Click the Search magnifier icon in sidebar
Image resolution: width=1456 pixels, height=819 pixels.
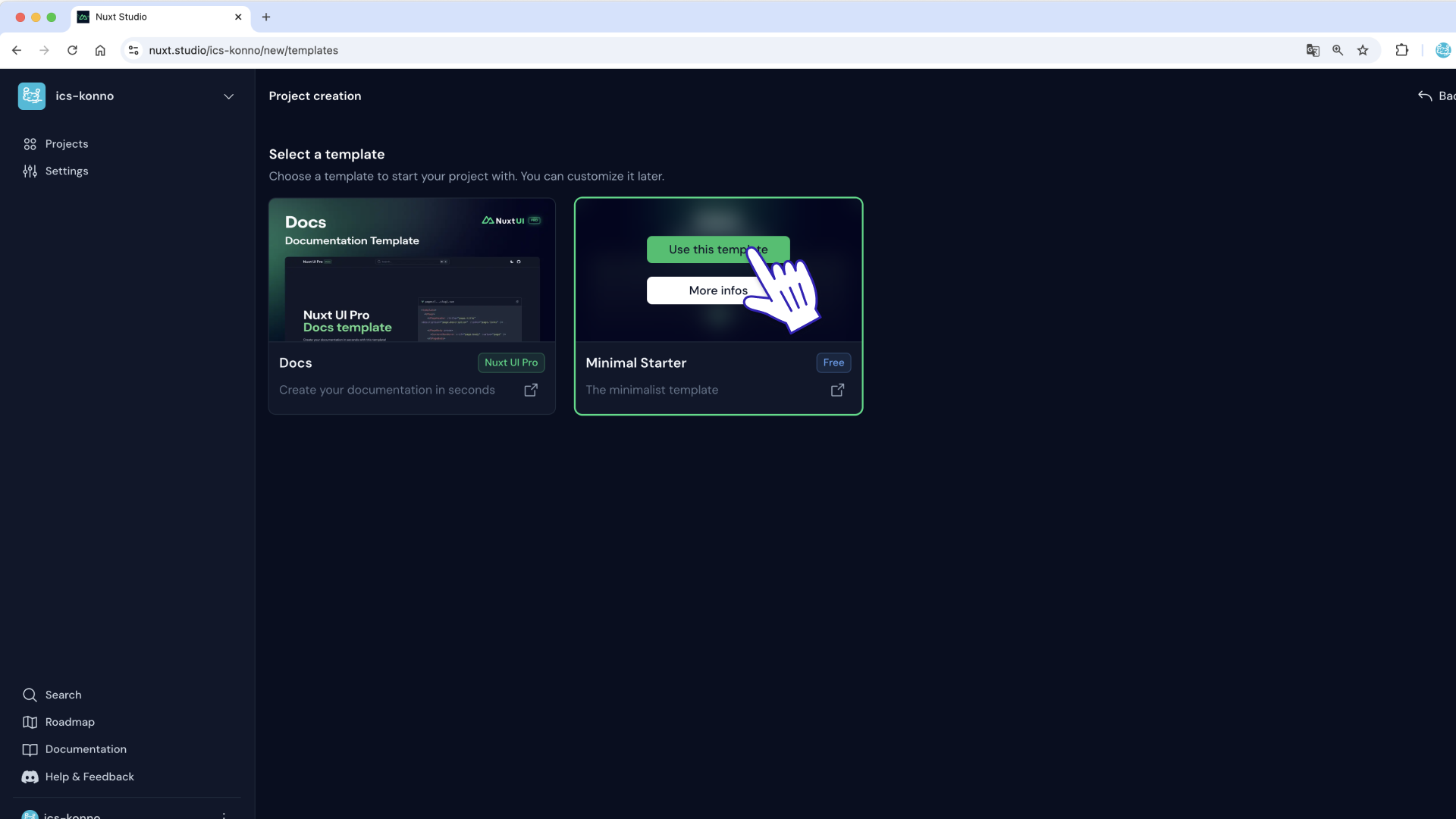click(30, 695)
